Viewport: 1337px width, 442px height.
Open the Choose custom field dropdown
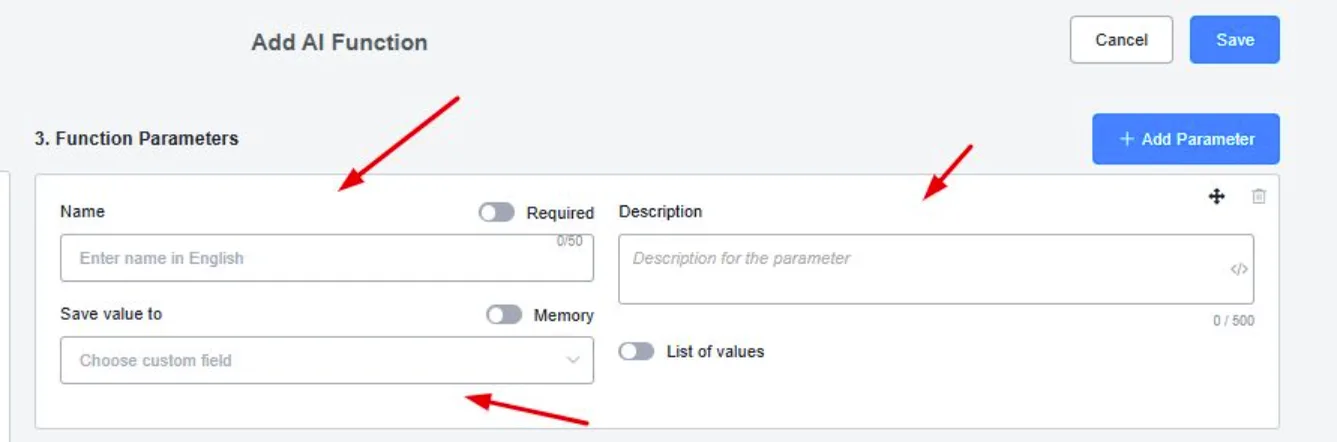[x=327, y=360]
